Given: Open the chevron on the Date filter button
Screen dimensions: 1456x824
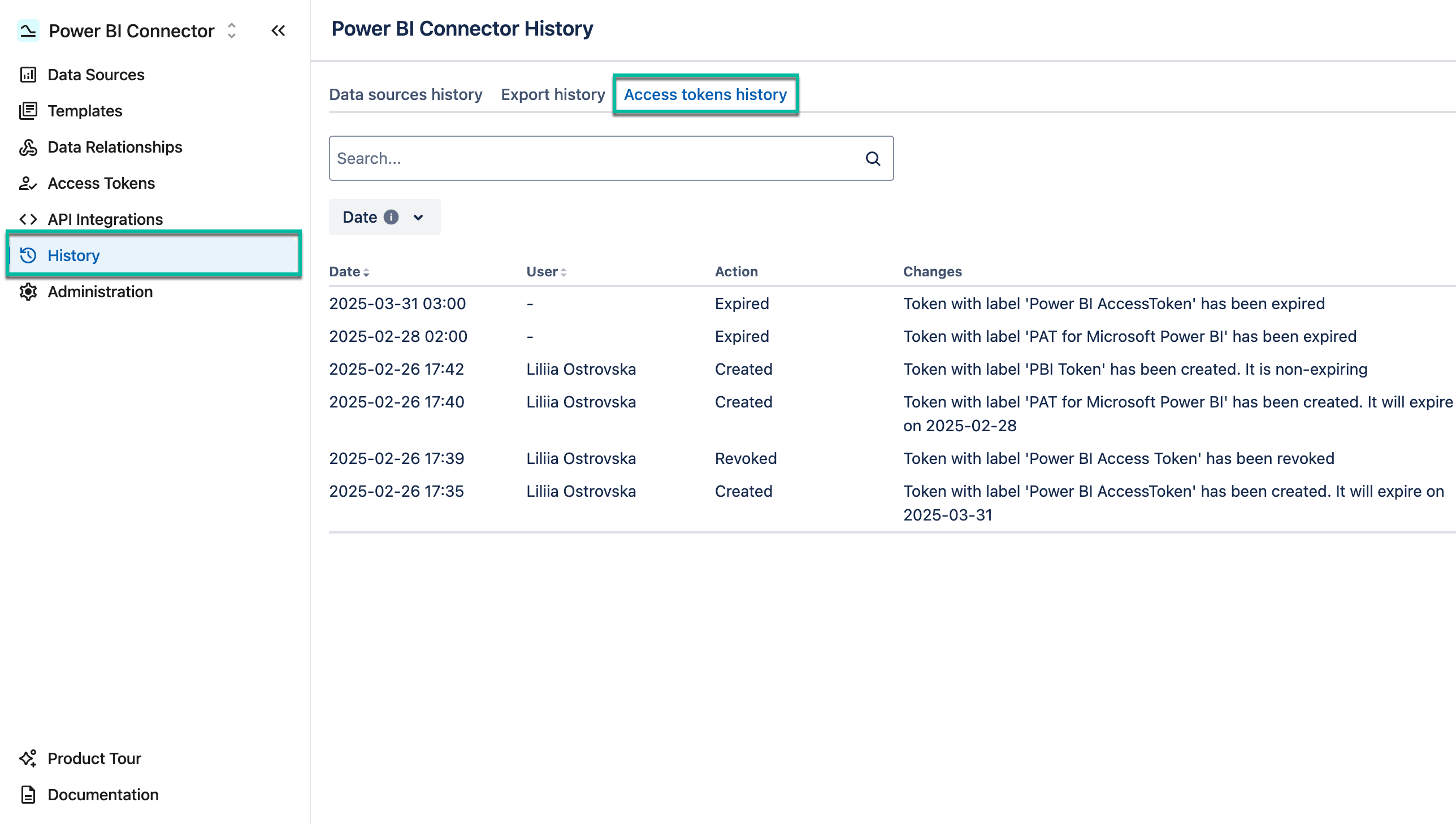Looking at the screenshot, I should 418,217.
